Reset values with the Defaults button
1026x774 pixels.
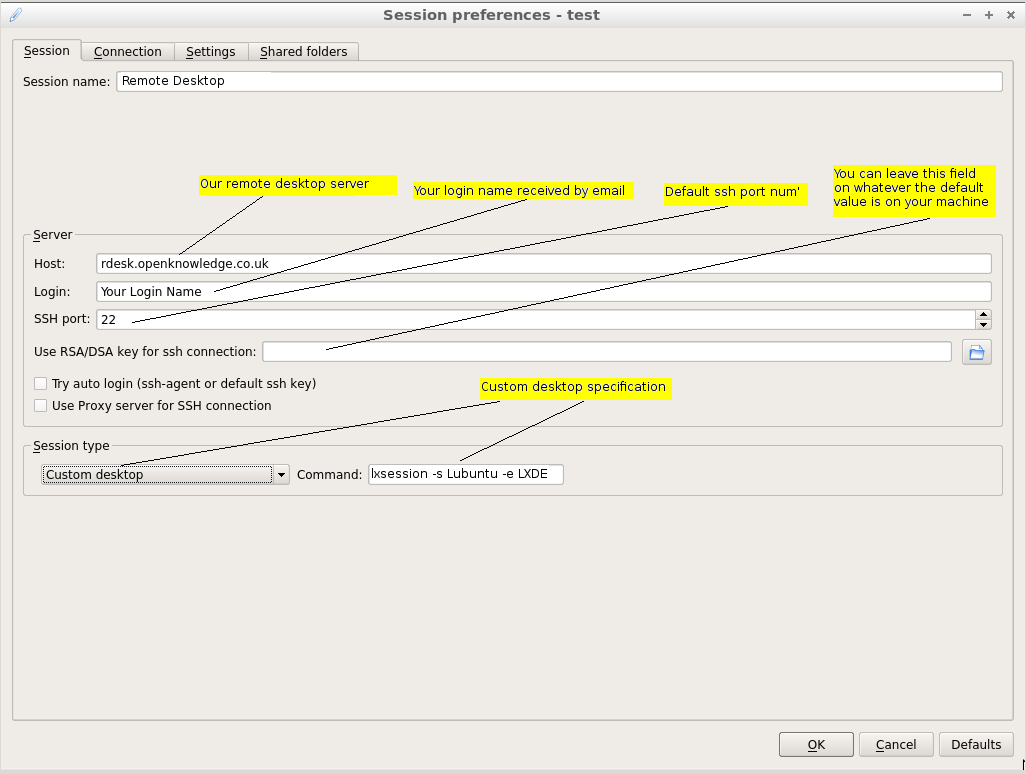pos(975,745)
